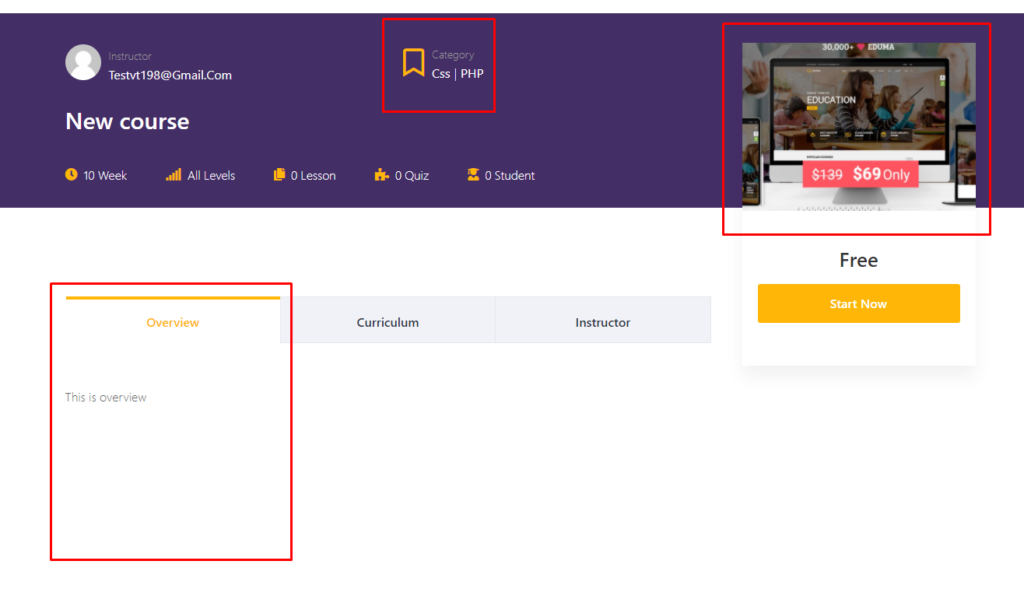The image size is (1024, 589).
Task: Open the Css category link
Action: 441,74
